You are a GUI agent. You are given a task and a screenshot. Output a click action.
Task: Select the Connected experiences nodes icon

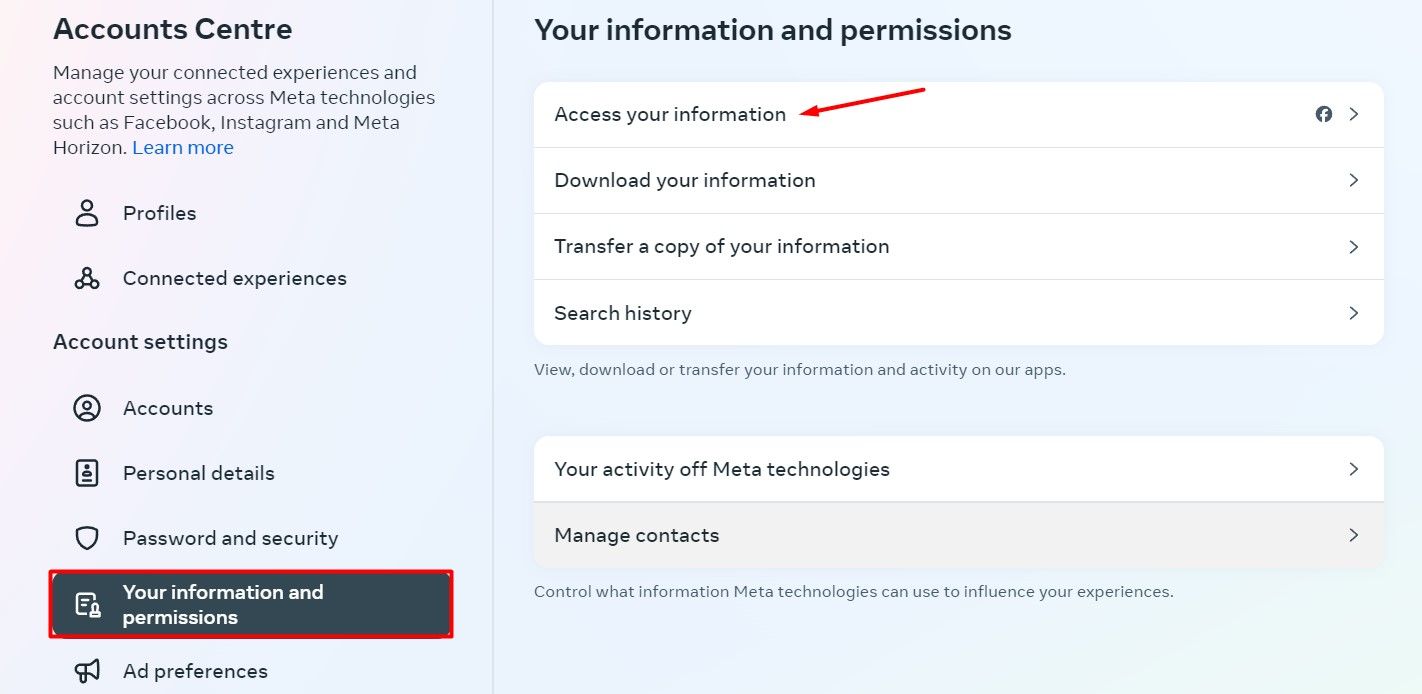87,278
